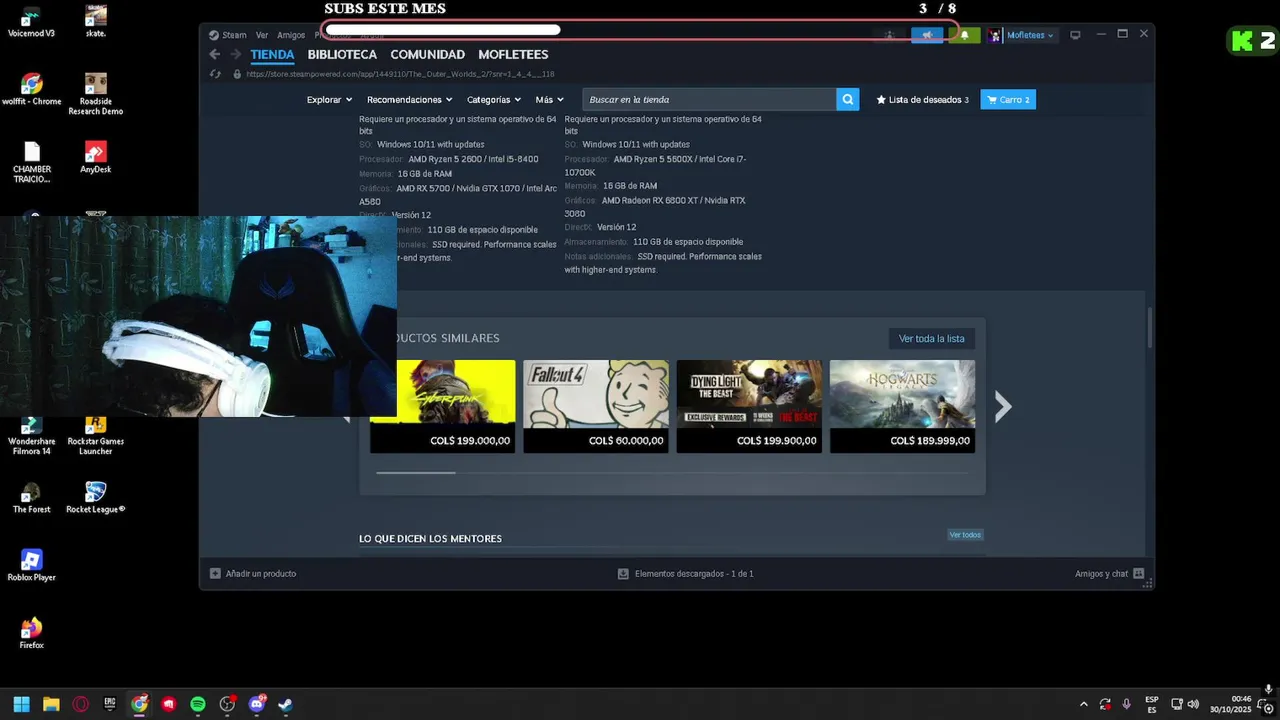
Task: Open AnyDesk desktop shortcut
Action: click(96, 158)
